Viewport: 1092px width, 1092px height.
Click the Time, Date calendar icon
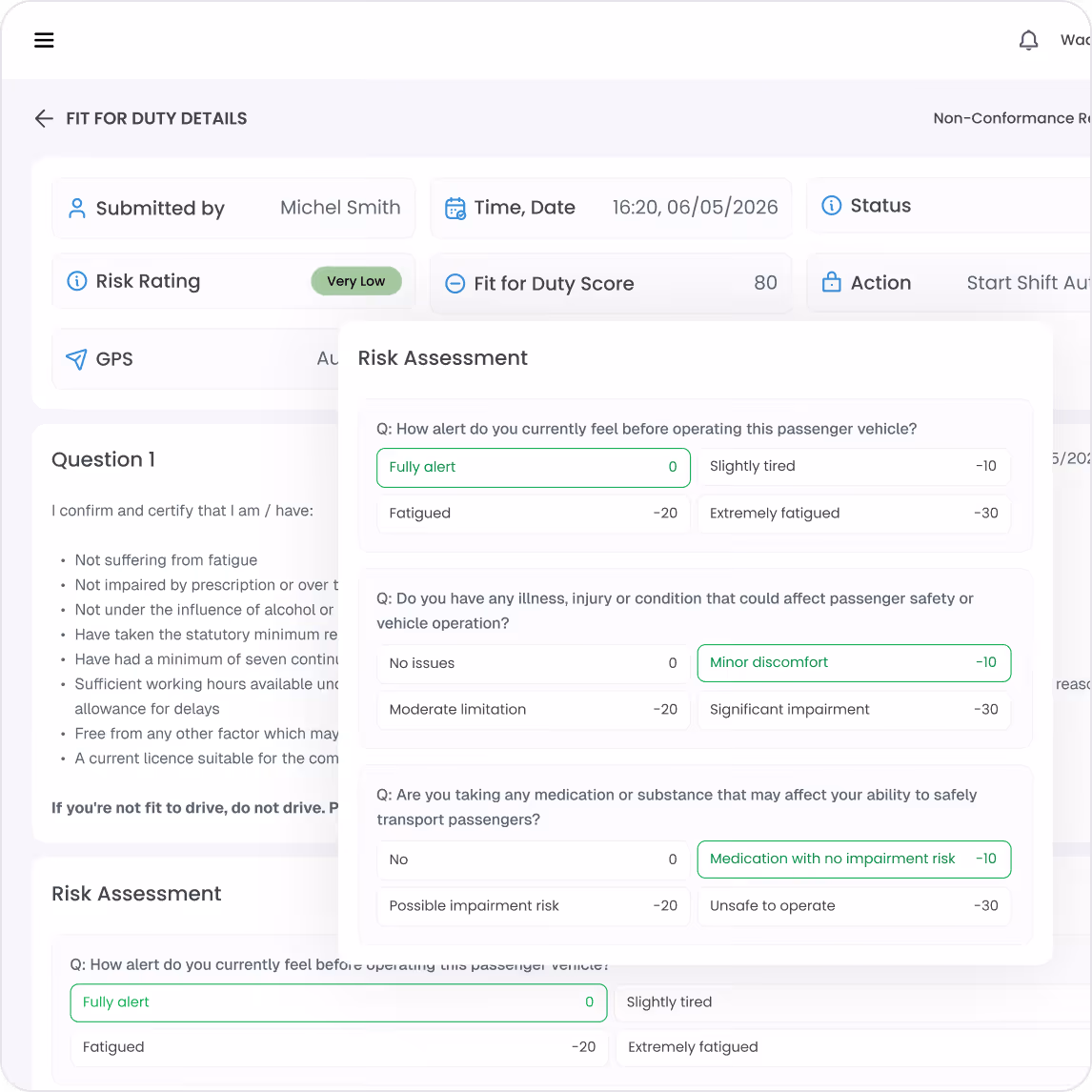tap(455, 209)
